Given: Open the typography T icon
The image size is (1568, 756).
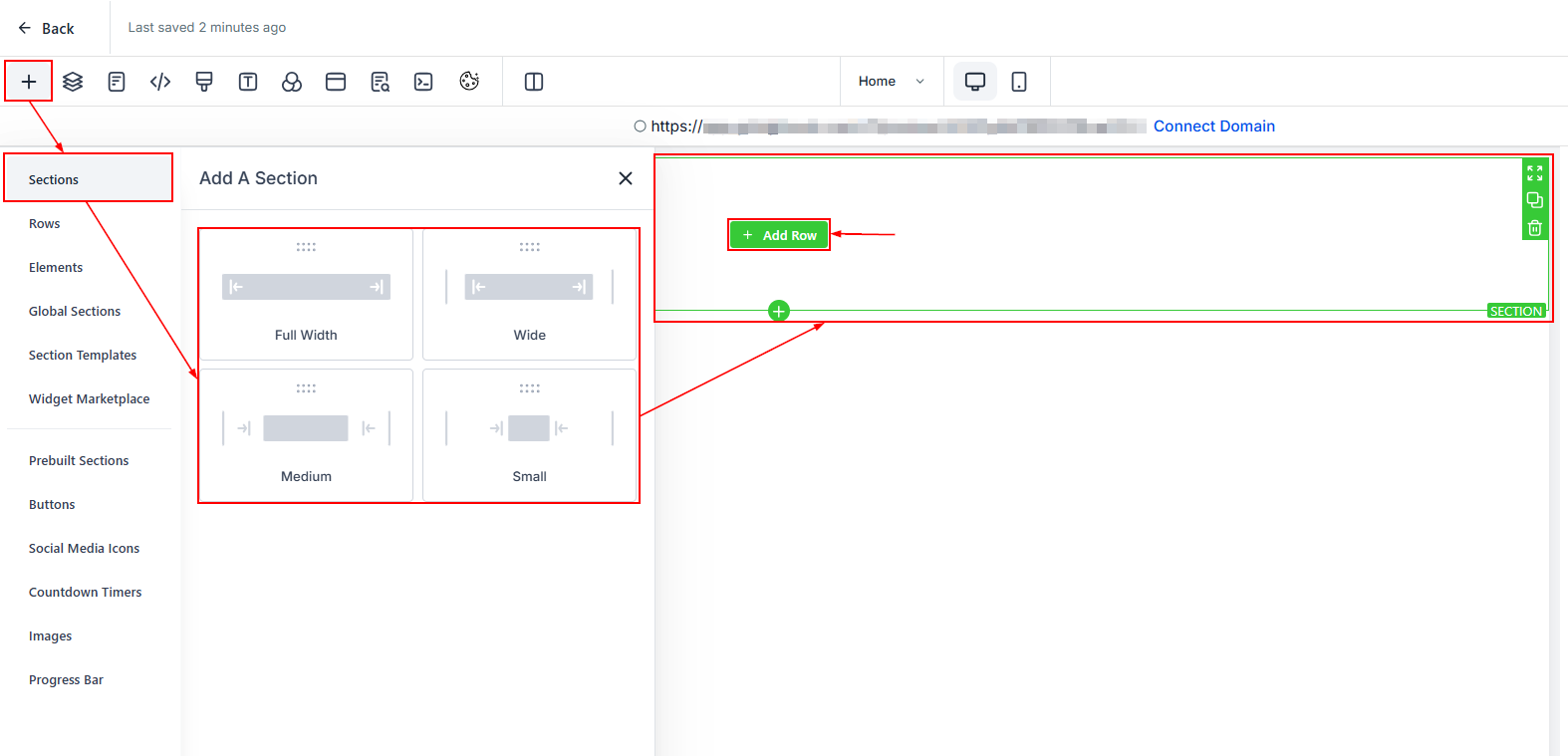Looking at the screenshot, I should [248, 82].
